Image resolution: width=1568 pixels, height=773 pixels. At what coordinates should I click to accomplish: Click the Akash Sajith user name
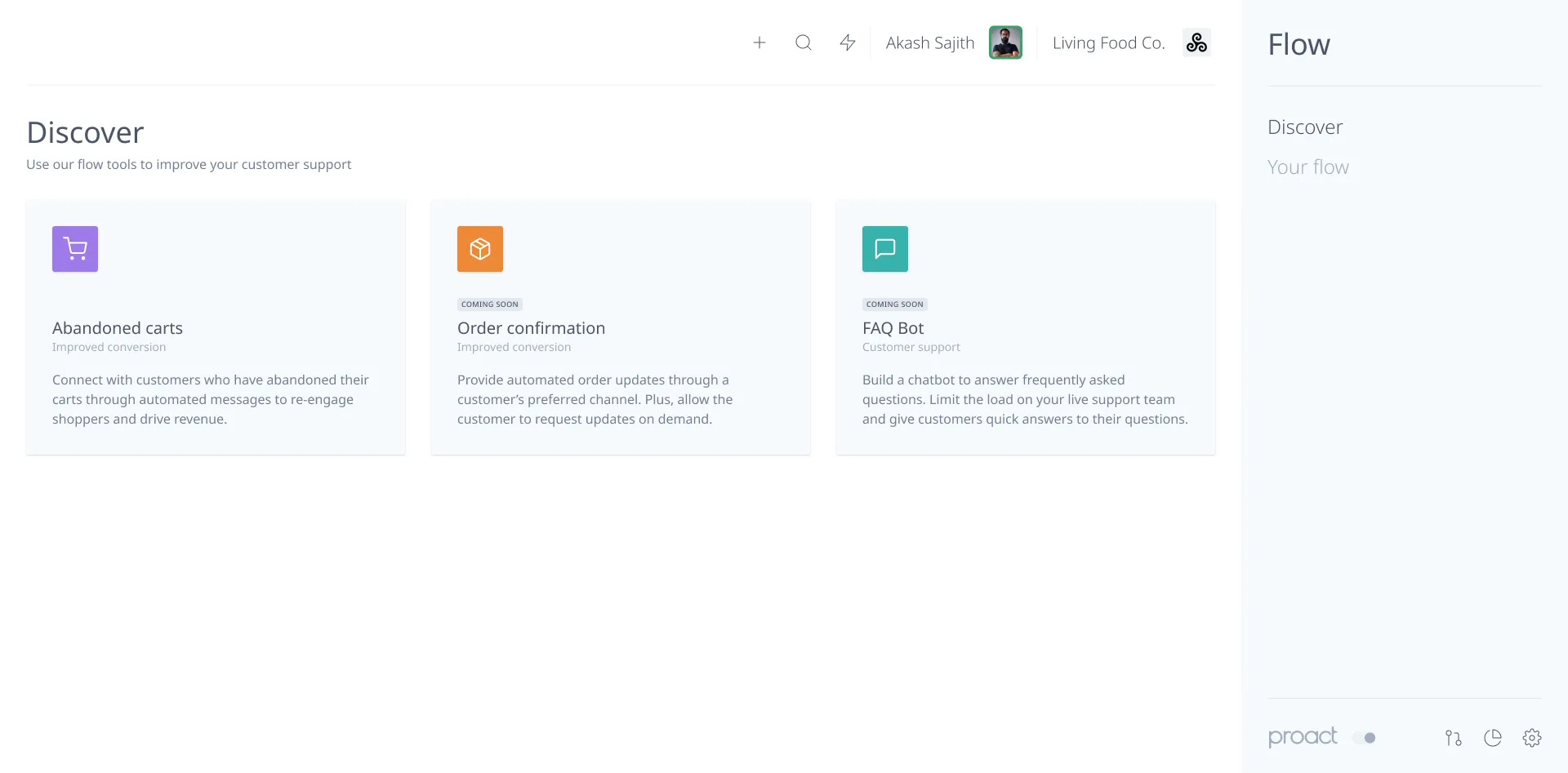[929, 43]
